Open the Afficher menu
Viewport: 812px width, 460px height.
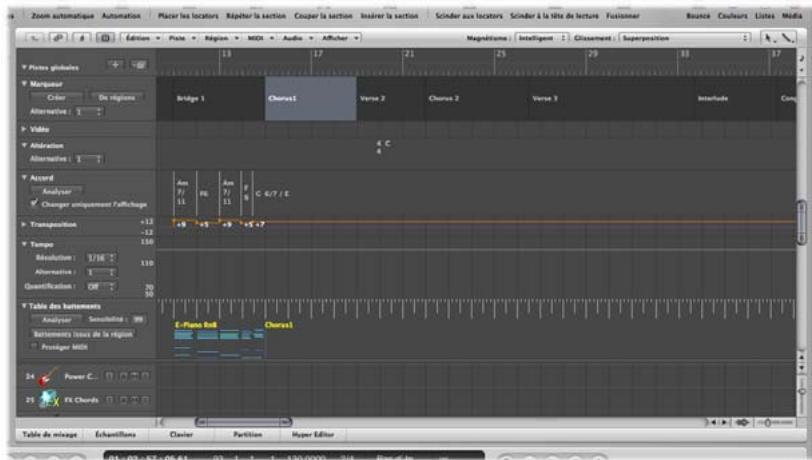click(340, 38)
